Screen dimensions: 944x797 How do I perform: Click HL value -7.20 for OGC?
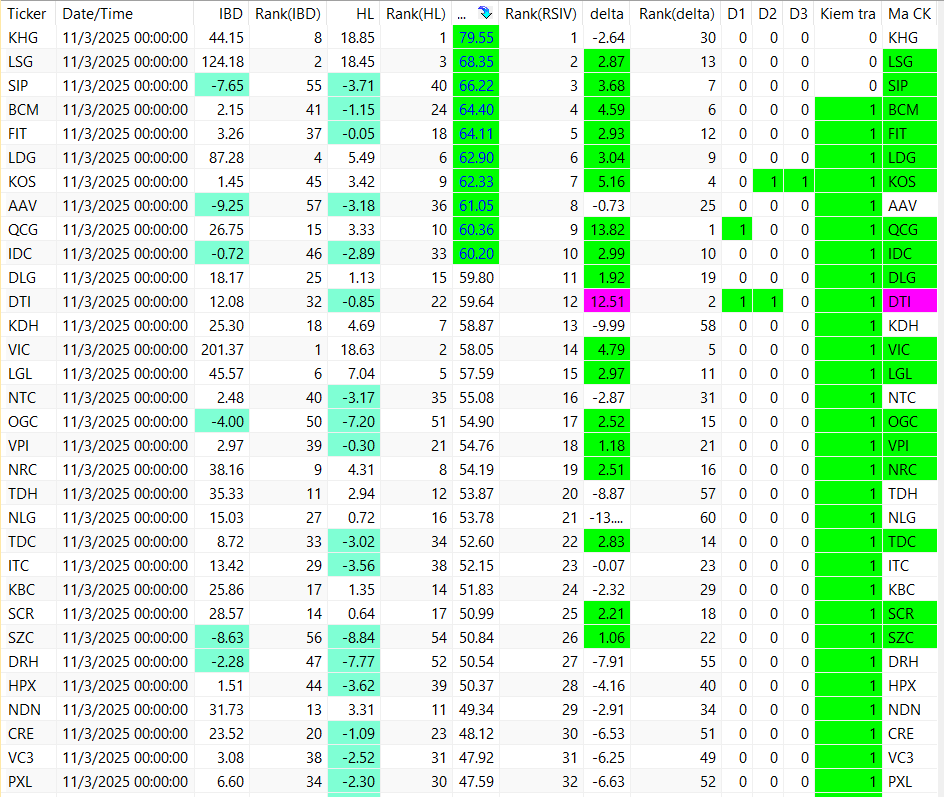tap(354, 422)
